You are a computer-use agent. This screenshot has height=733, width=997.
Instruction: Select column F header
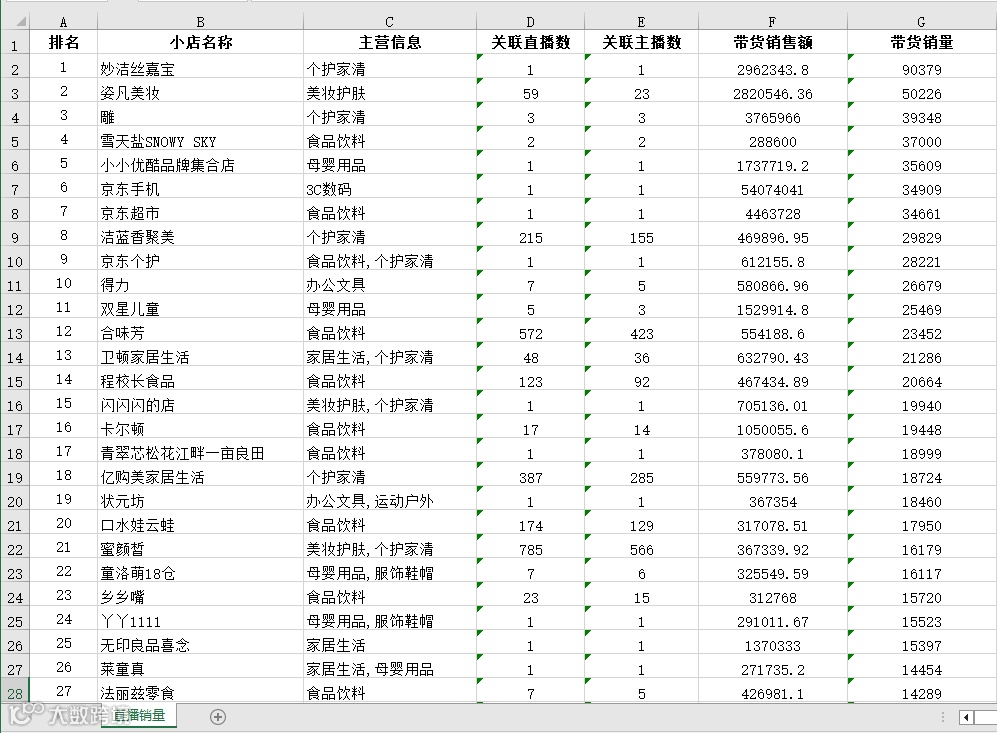coord(773,22)
